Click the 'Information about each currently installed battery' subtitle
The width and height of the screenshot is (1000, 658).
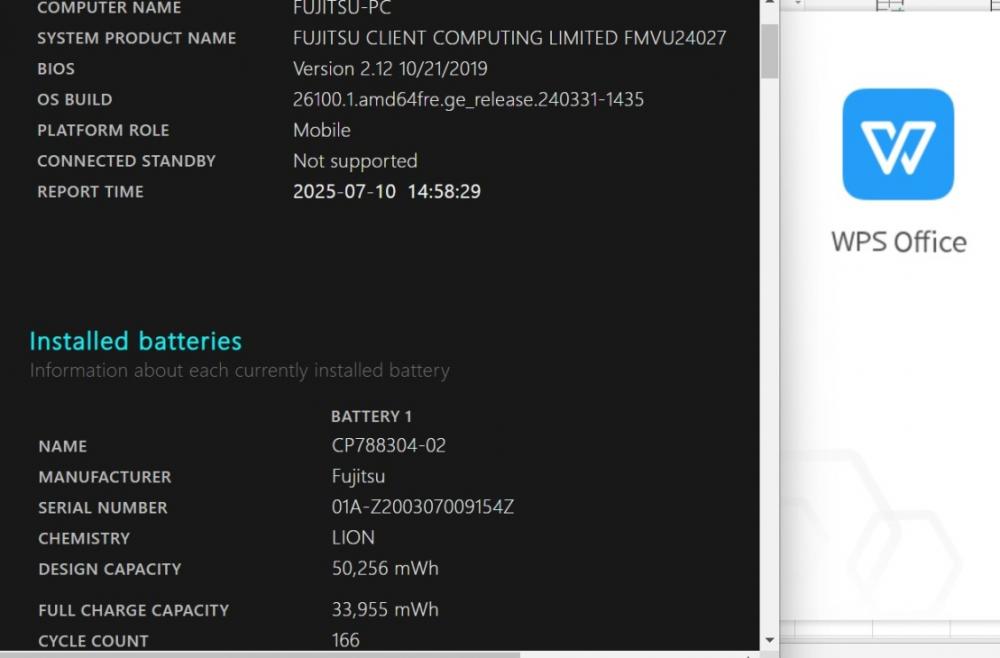[x=240, y=370]
